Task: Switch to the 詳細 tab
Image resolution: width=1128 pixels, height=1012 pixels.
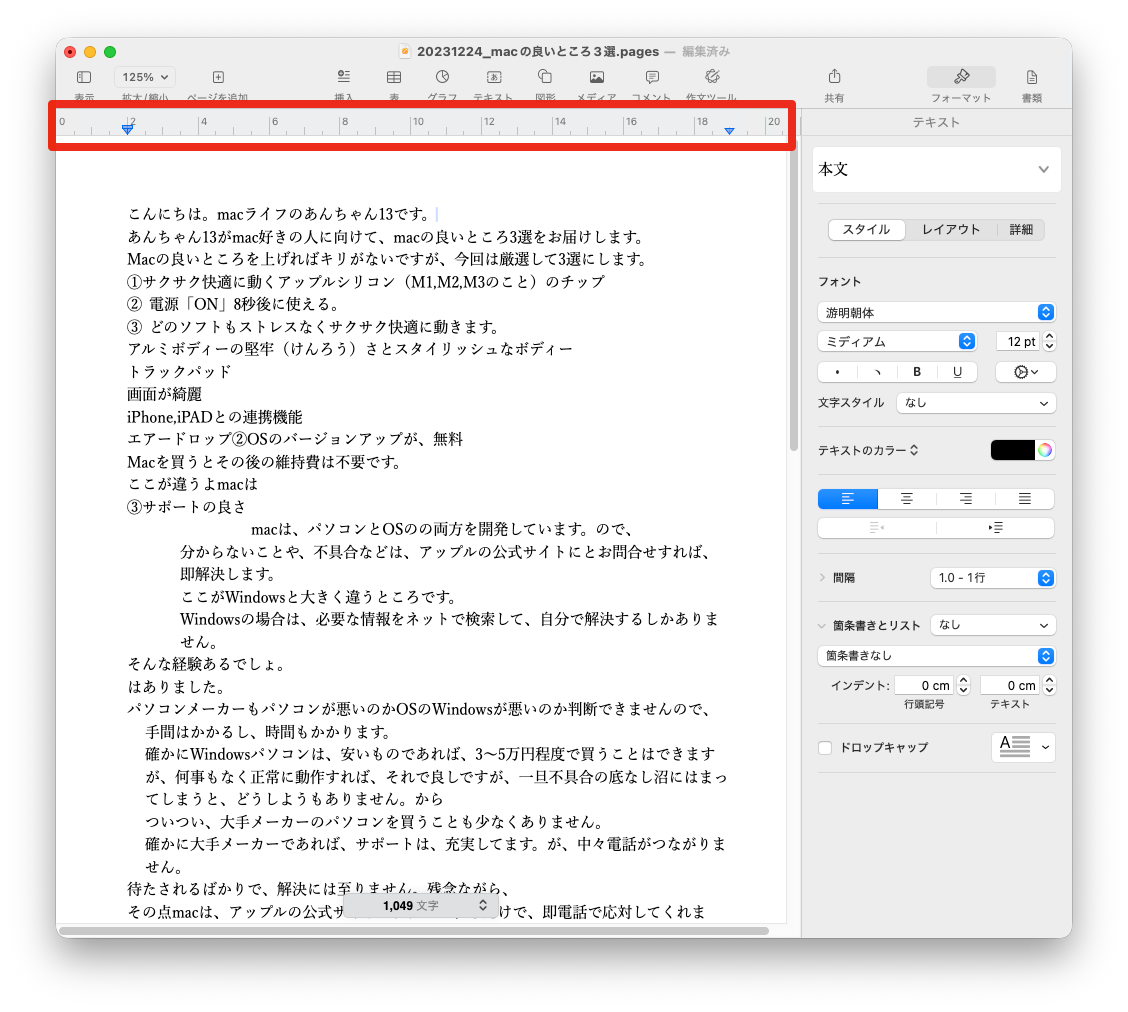Action: point(1021,230)
